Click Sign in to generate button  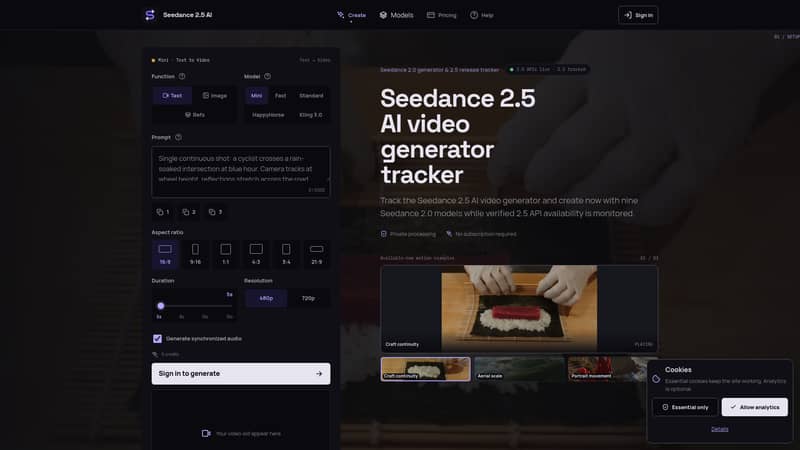[241, 373]
